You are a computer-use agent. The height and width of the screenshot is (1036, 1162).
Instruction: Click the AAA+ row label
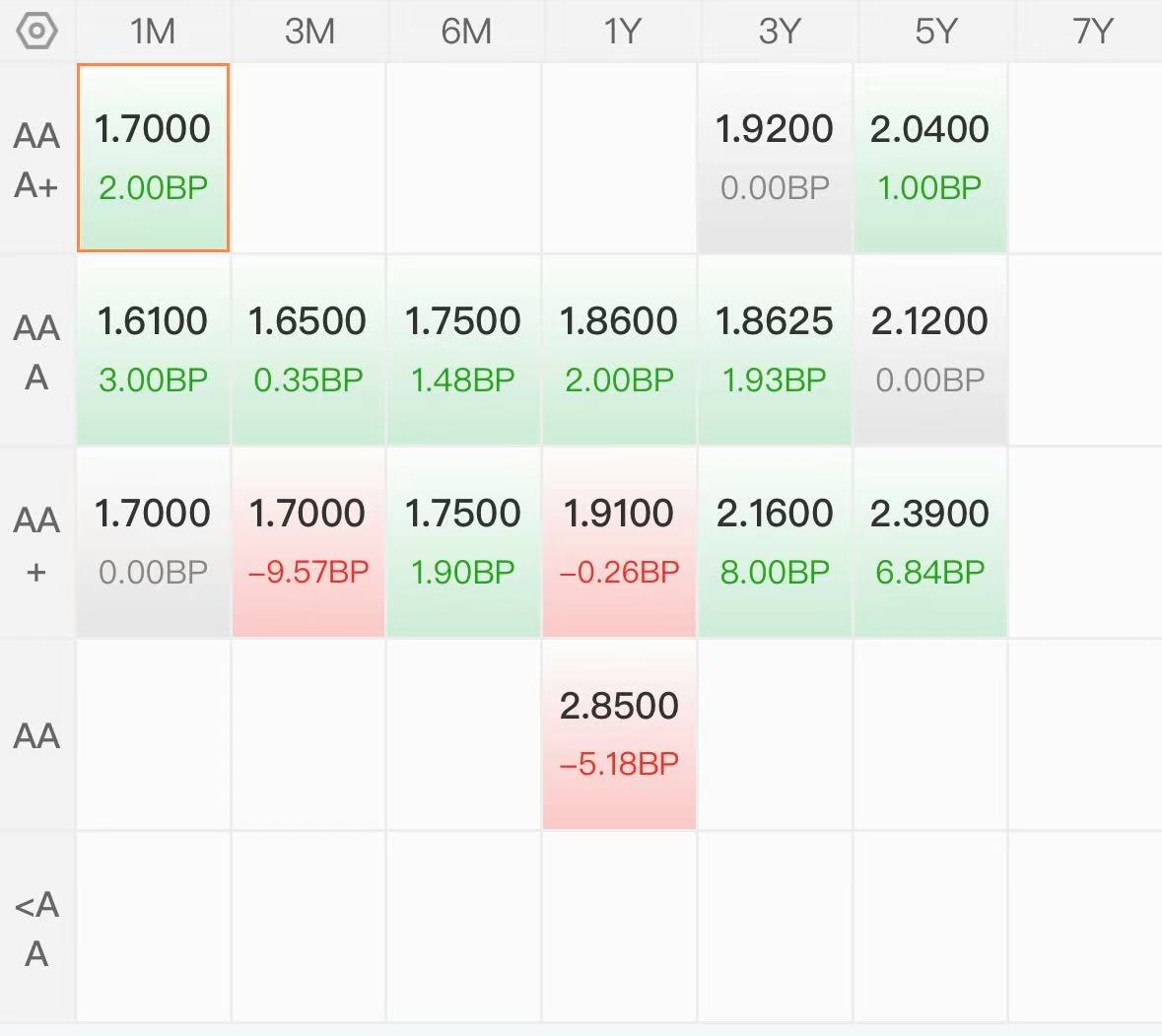coord(36,160)
